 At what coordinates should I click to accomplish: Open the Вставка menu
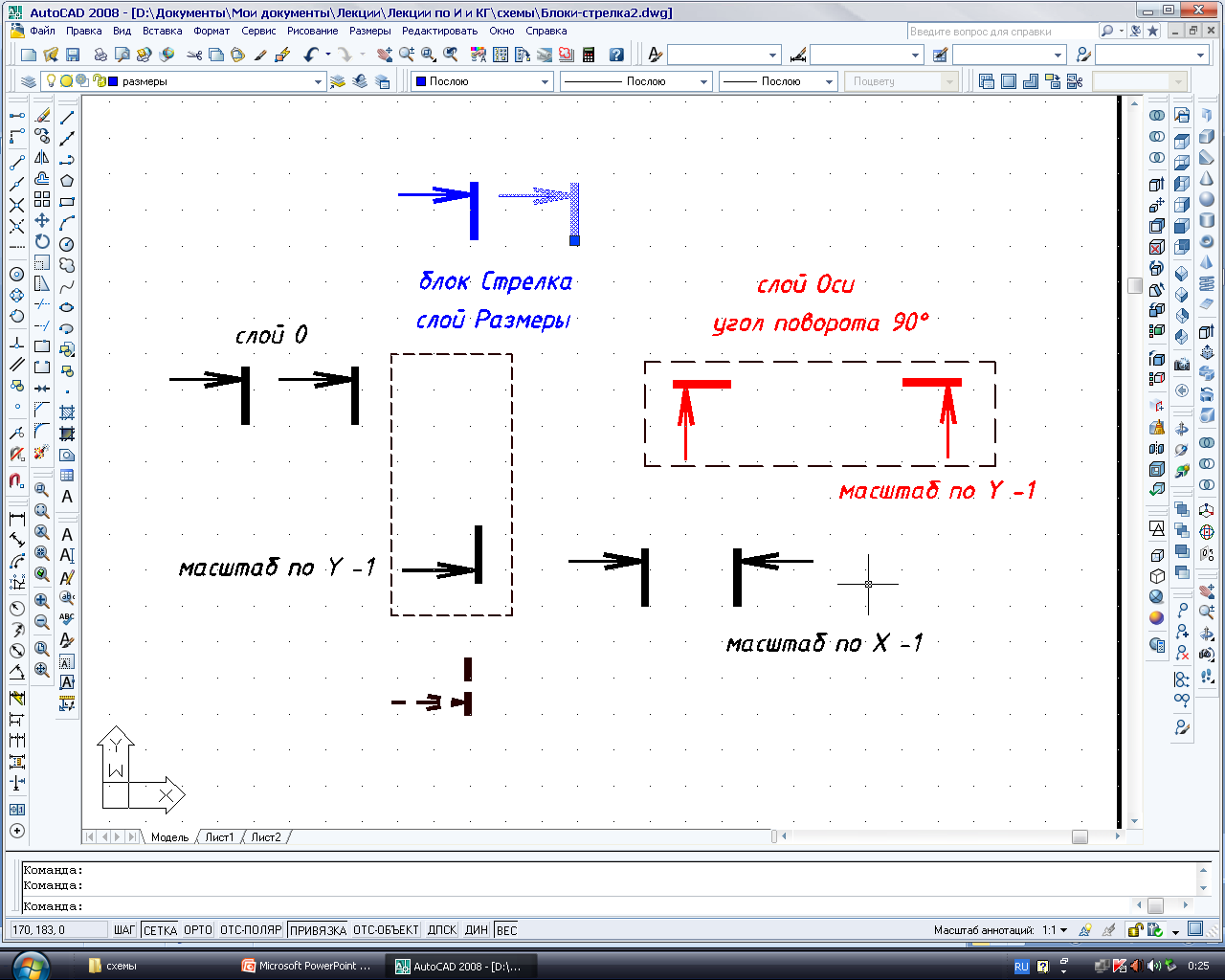click(162, 31)
